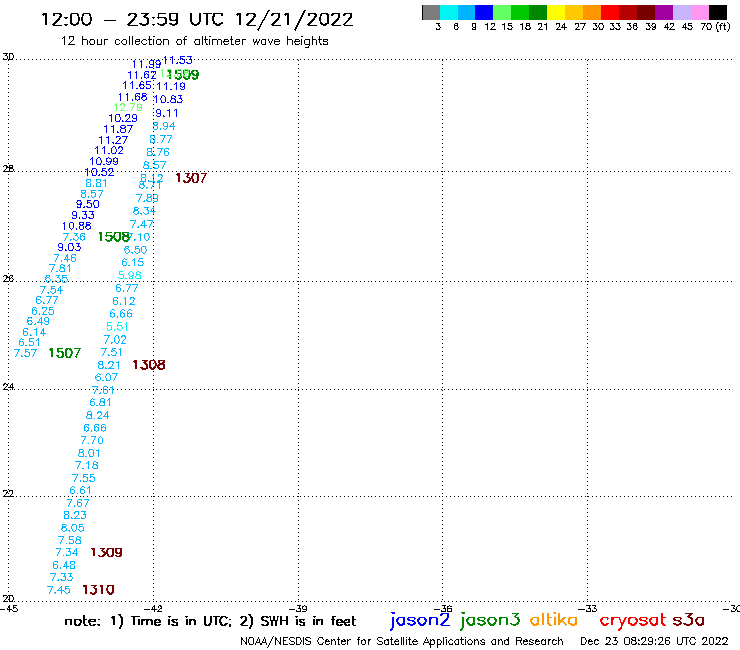This screenshot has width=740, height=650.
Task: Select the 'jason2' satellite legend label
Action: tap(420, 620)
